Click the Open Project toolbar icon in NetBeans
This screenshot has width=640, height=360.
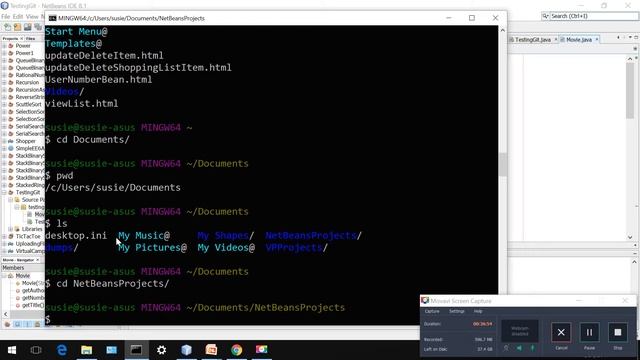pyautogui.click(x=27, y=27)
